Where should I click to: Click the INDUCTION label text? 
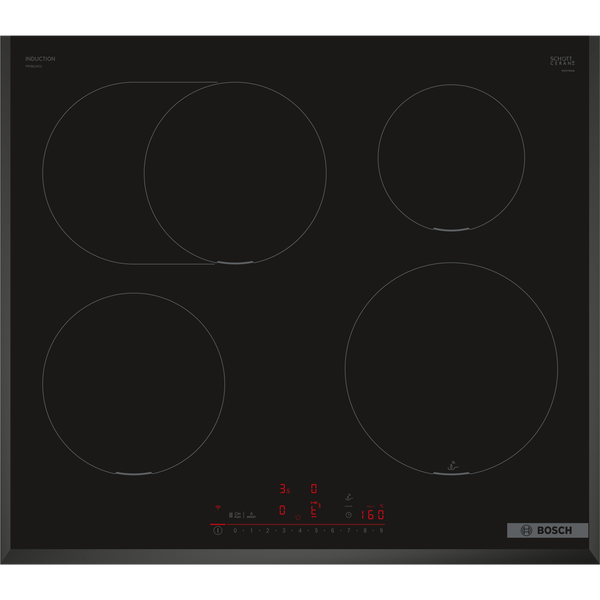(40, 59)
